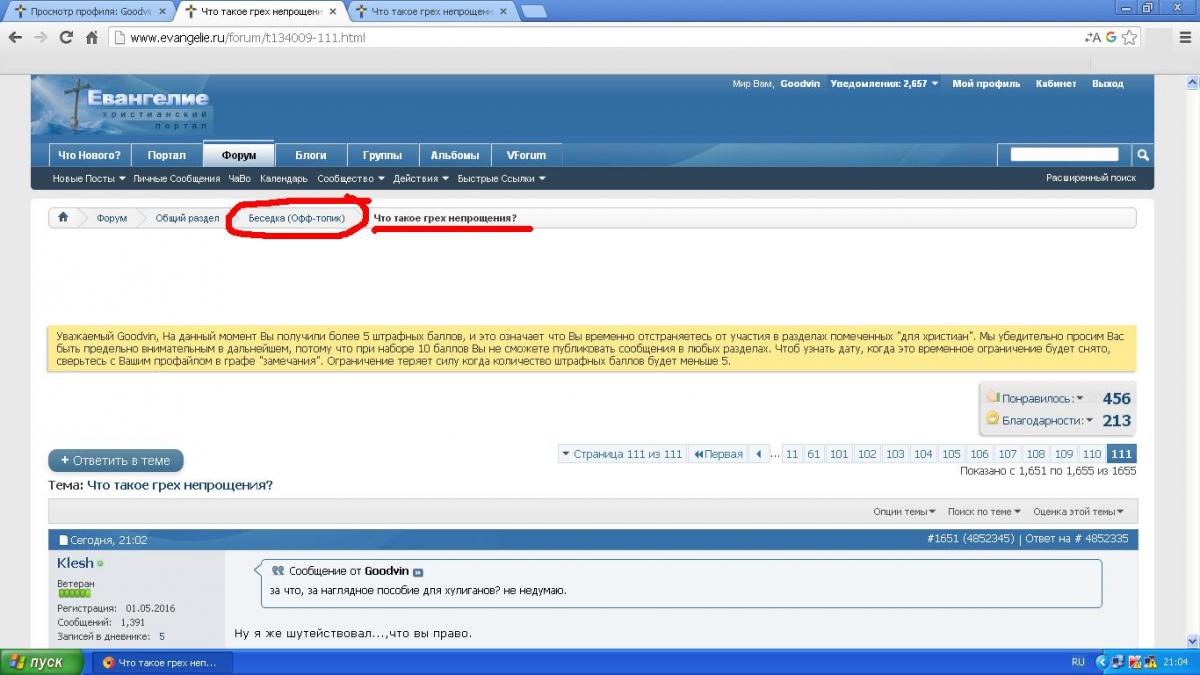
Task: Open the Что Нового? tab
Action: [89, 155]
